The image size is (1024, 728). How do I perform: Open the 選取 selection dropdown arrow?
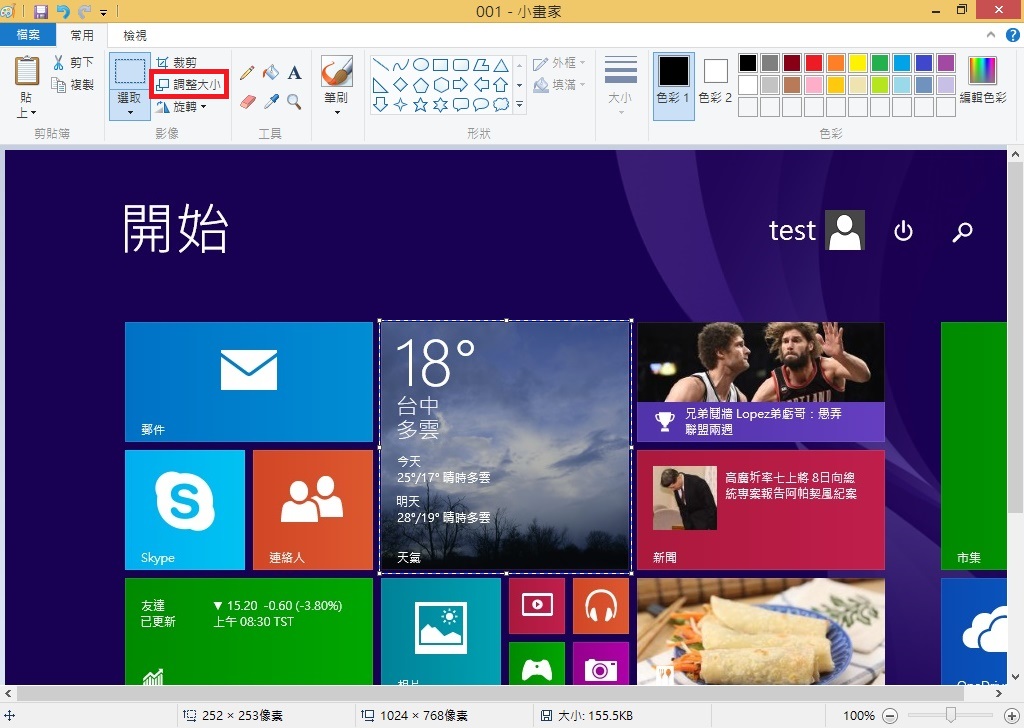pos(130,112)
